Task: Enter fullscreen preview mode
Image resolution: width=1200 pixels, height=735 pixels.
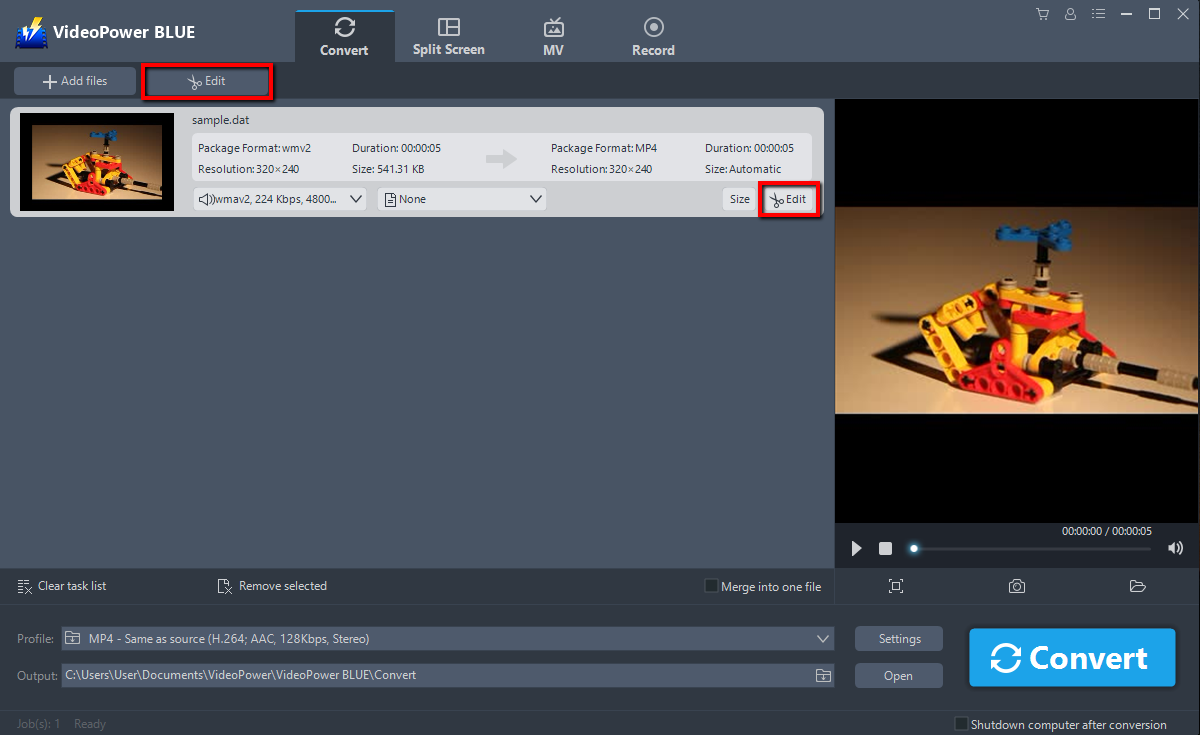Action: [896, 586]
